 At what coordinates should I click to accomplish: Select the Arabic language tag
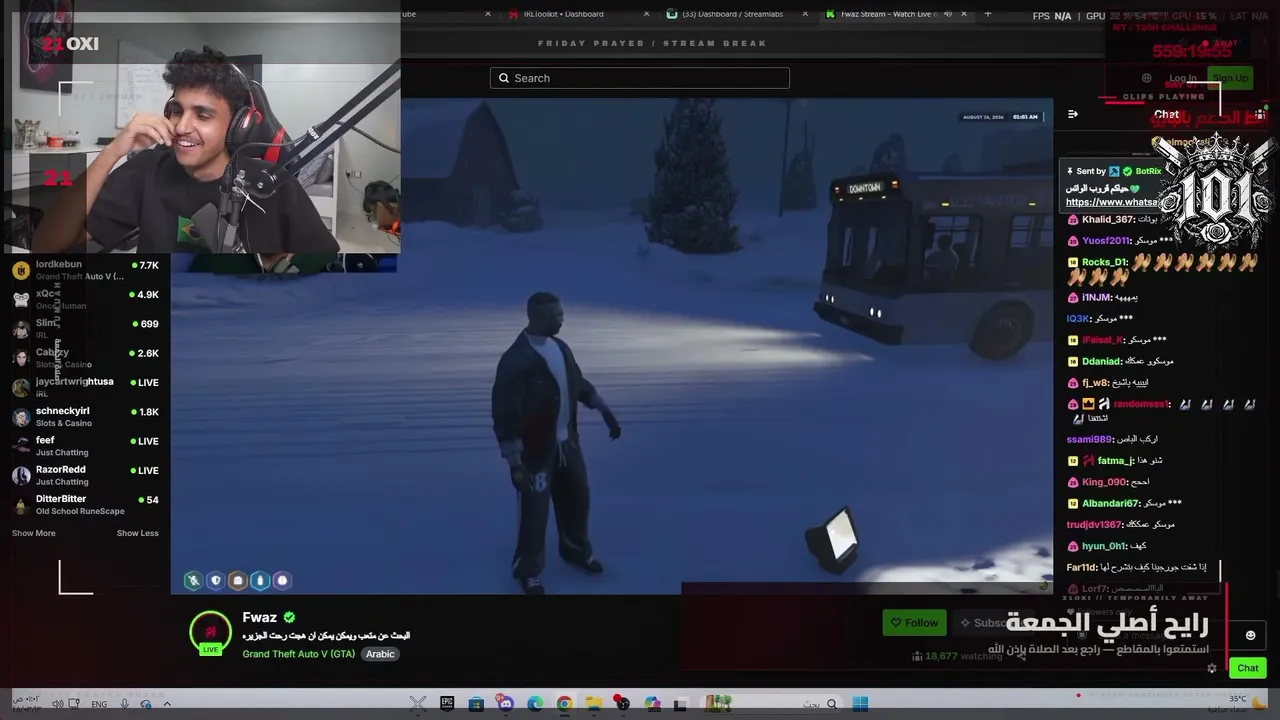pos(380,654)
